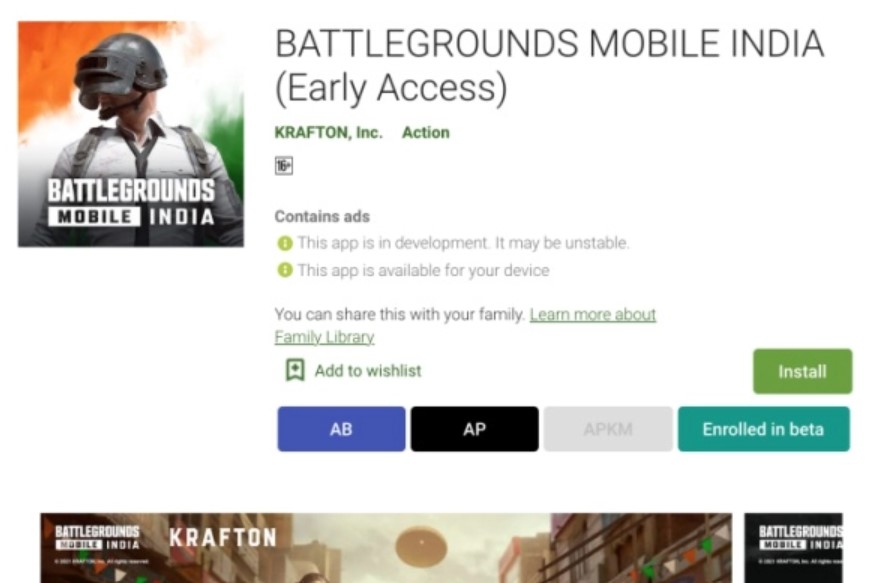Click the info icon beside device availability
This screenshot has height=583, width=874.
pyautogui.click(x=285, y=270)
